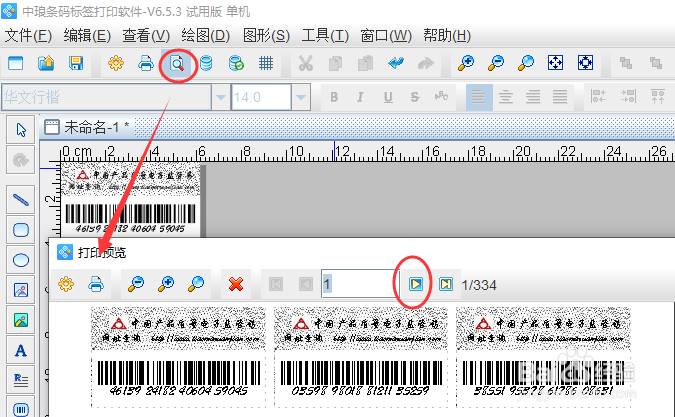675x417 pixels.
Task: Select right text alignment
Action: 533,97
